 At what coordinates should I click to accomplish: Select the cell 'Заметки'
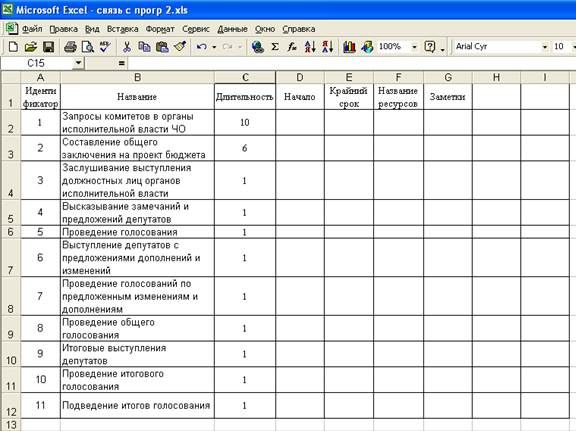448,97
